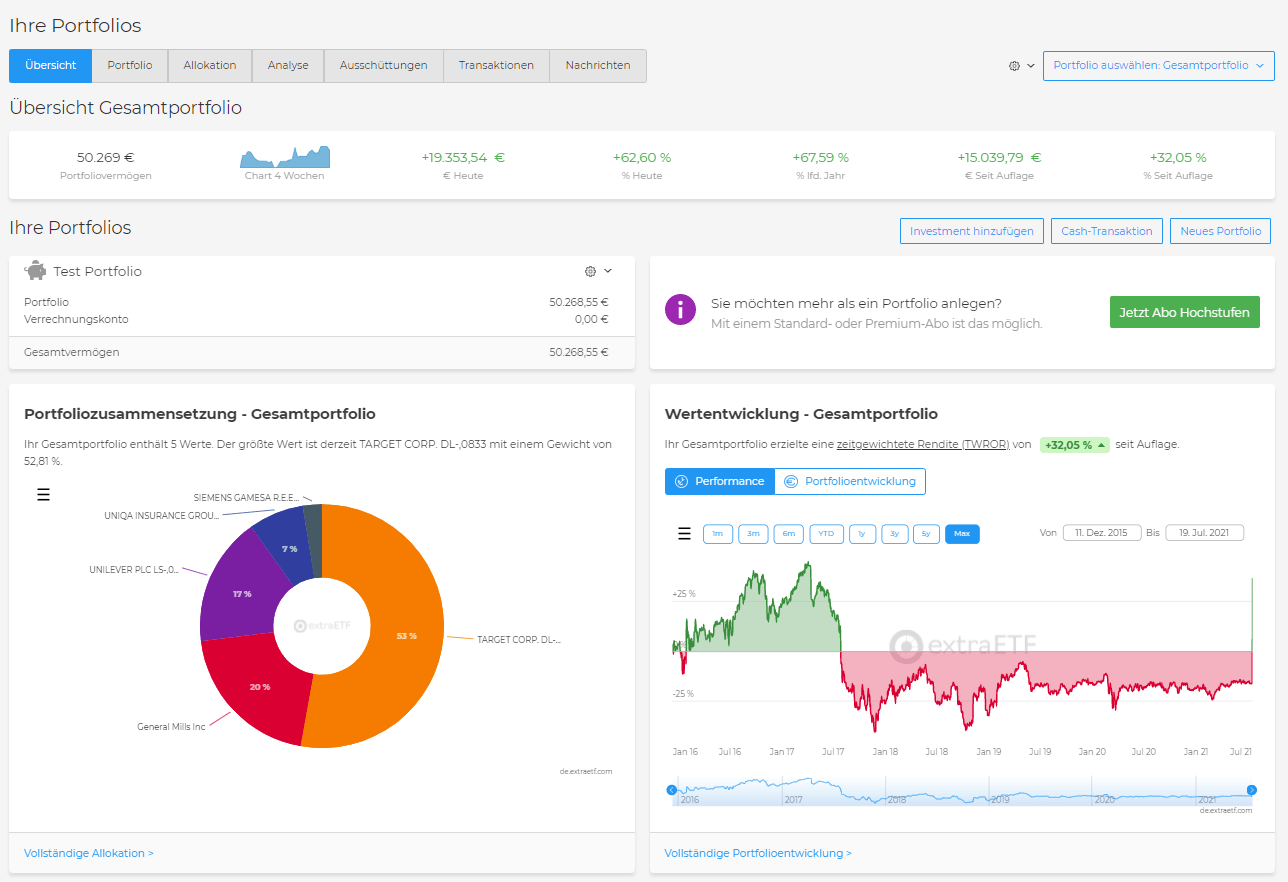Click the TARGET CORP. DL-... pie label
The width and height of the screenshot is (1288, 882).
[519, 639]
